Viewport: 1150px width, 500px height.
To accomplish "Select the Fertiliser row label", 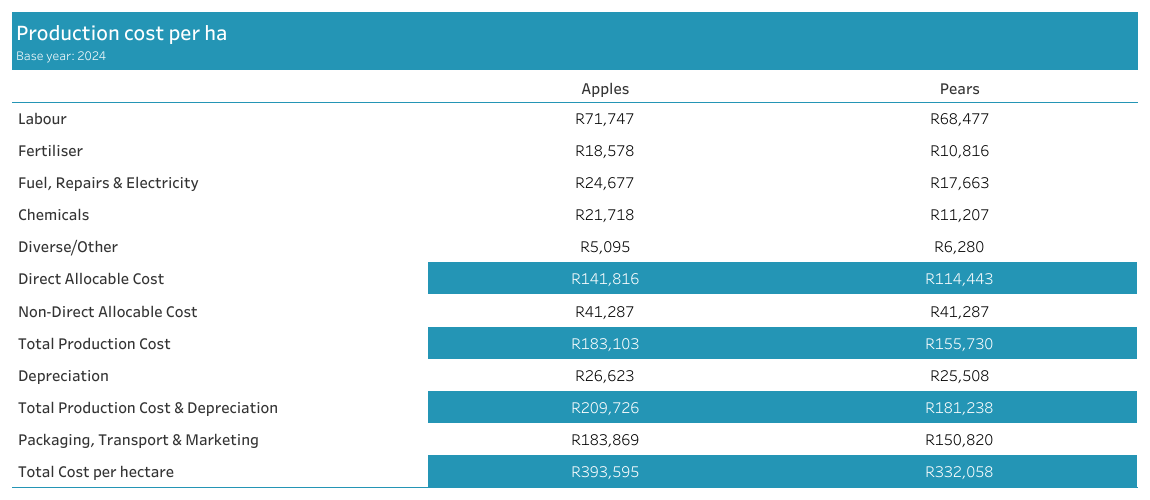I will [x=50, y=151].
